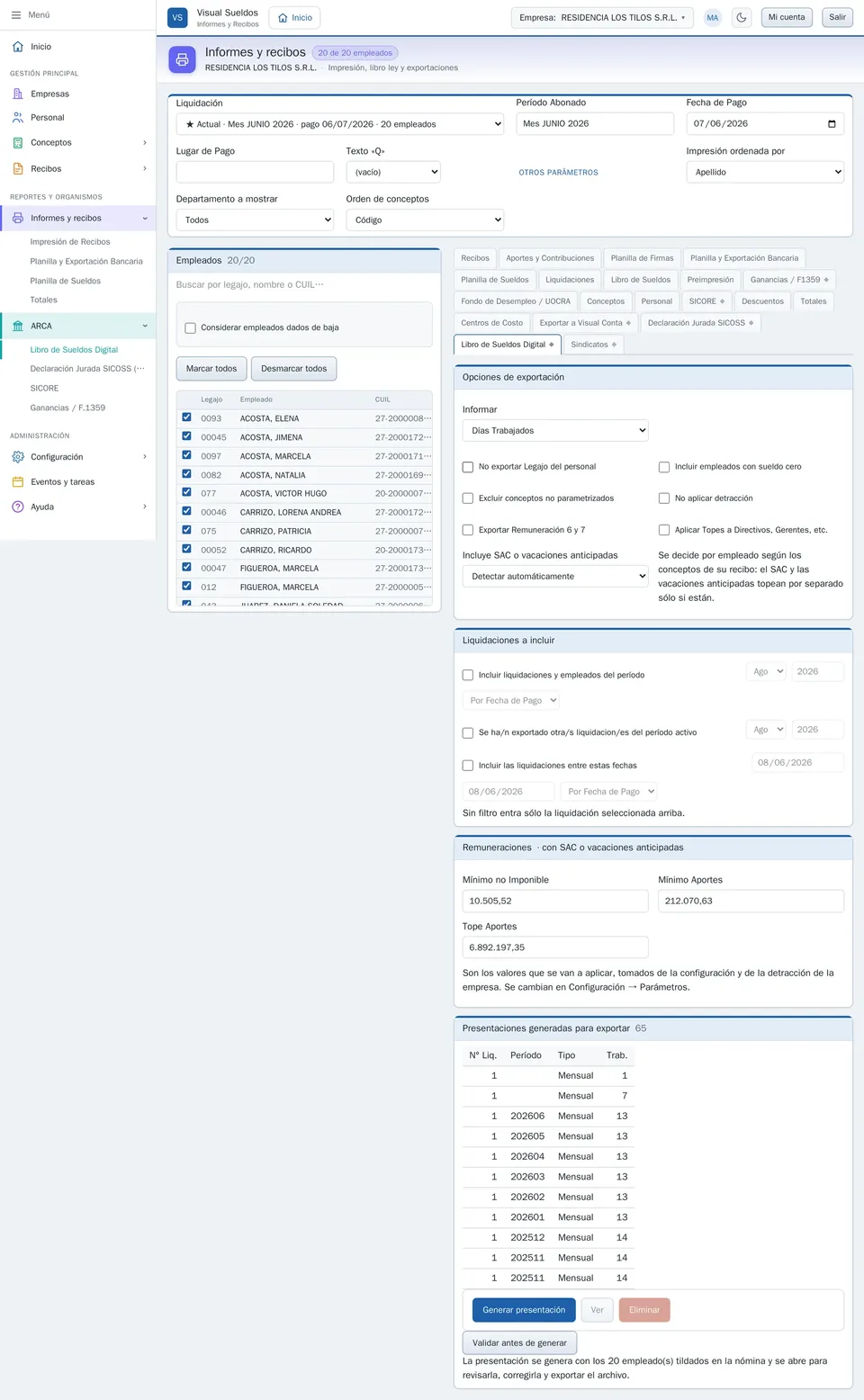
Task: Select Libro de Sueldos Digital in sidebar
Action: [74, 350]
